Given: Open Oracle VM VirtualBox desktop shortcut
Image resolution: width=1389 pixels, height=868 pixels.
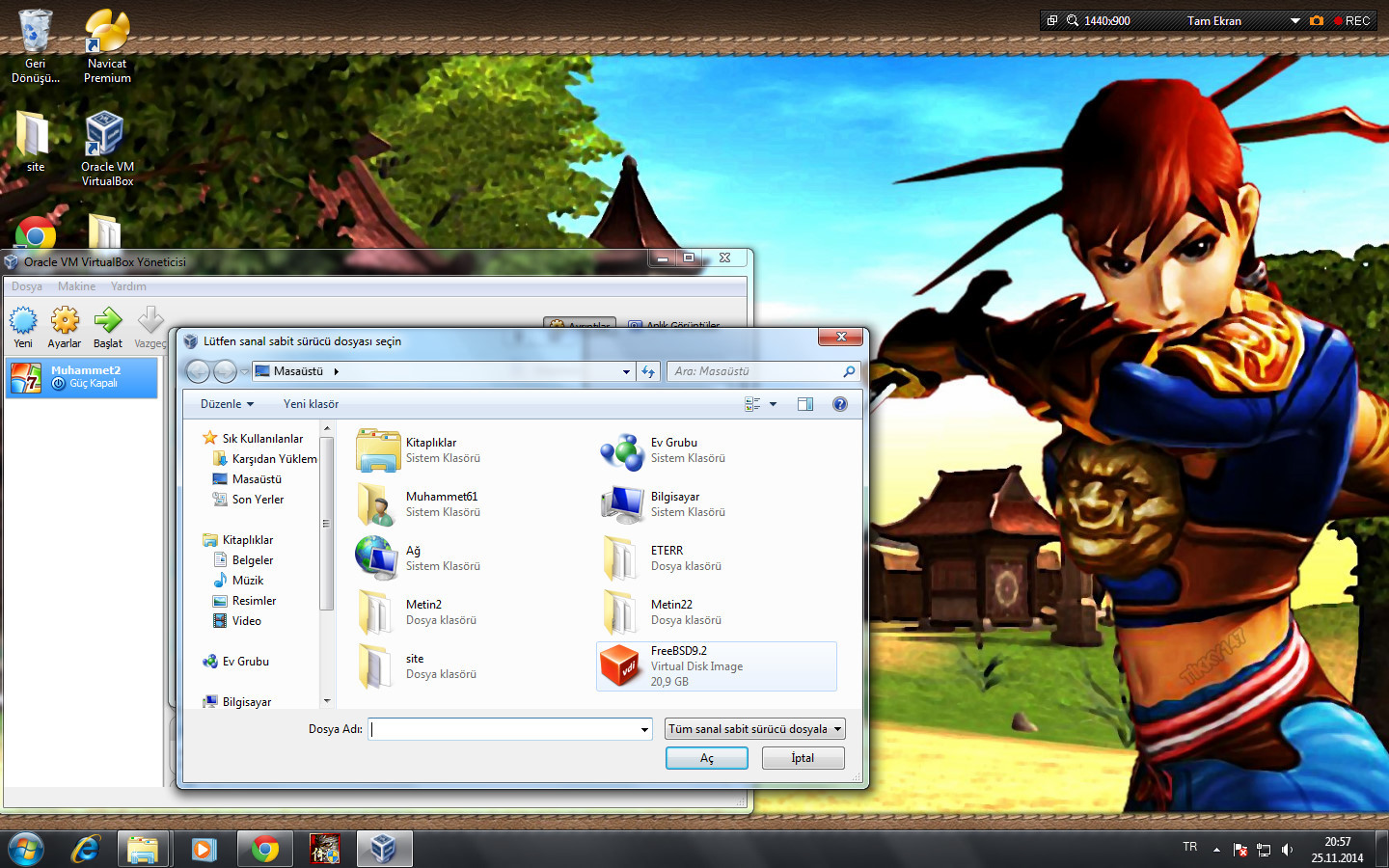Looking at the screenshot, I should (x=107, y=149).
